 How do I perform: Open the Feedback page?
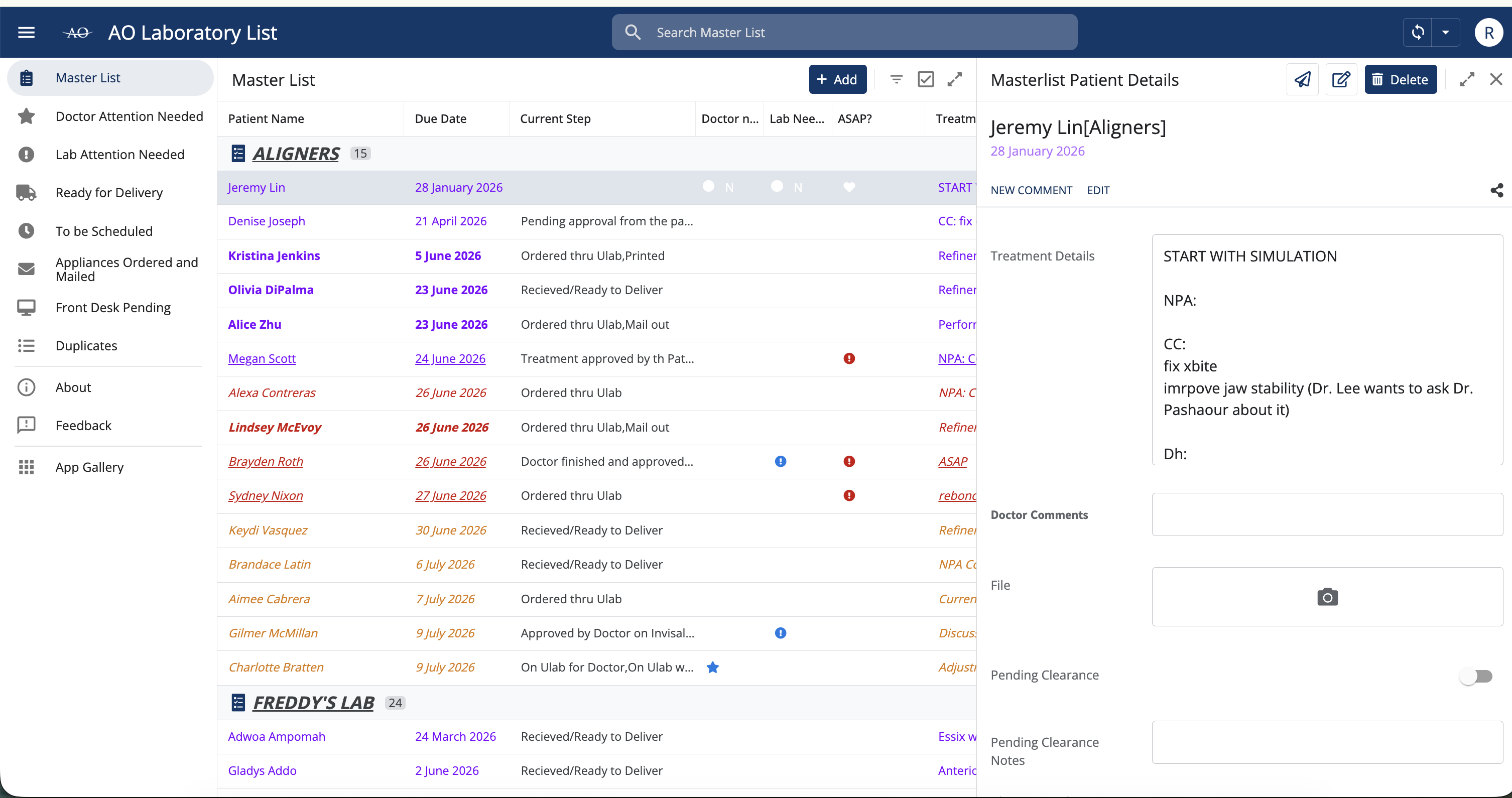coord(110,426)
